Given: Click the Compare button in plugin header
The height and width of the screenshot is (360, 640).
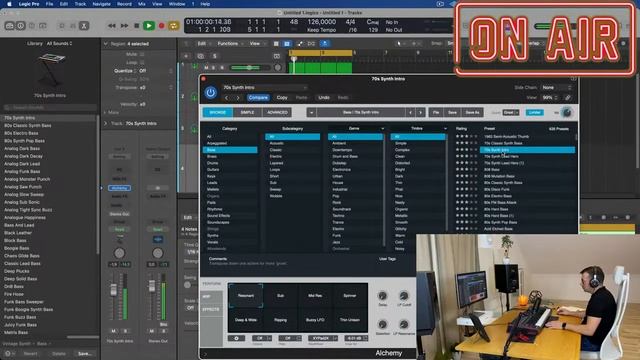Looking at the screenshot, I should (258, 98).
